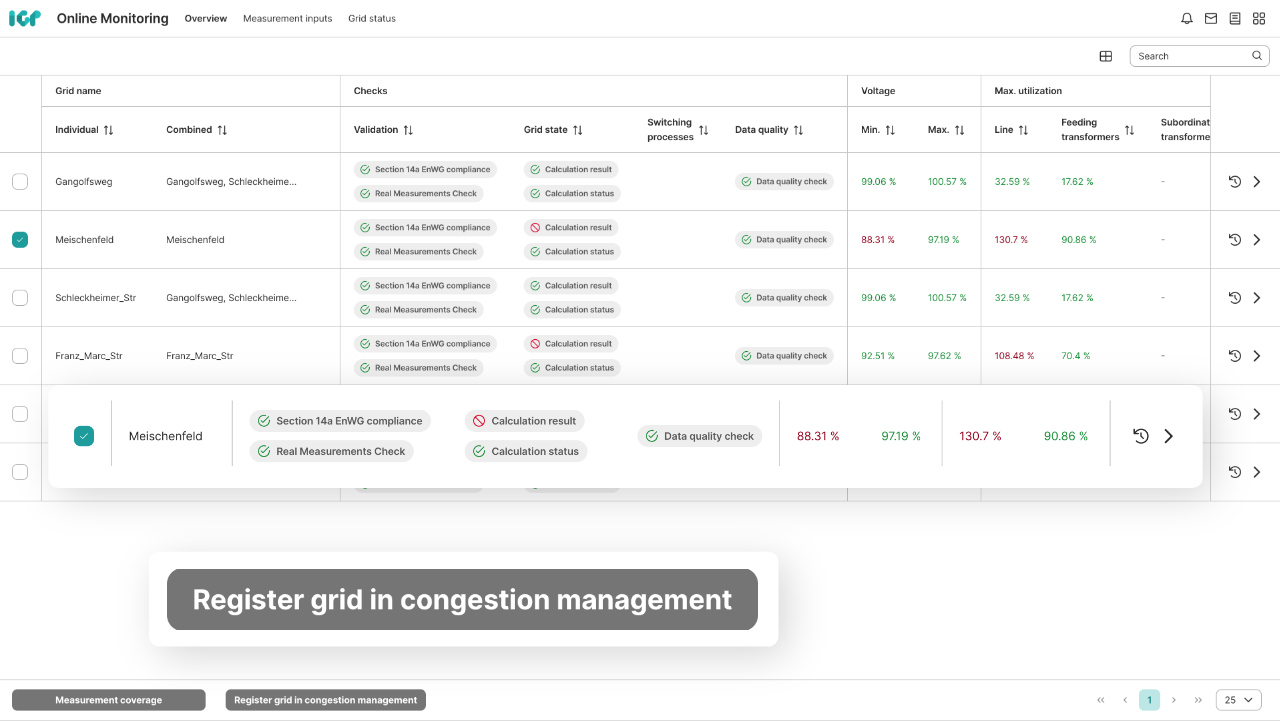
Task: Open the history icon for the Gangolfsweg row
Action: (1234, 181)
